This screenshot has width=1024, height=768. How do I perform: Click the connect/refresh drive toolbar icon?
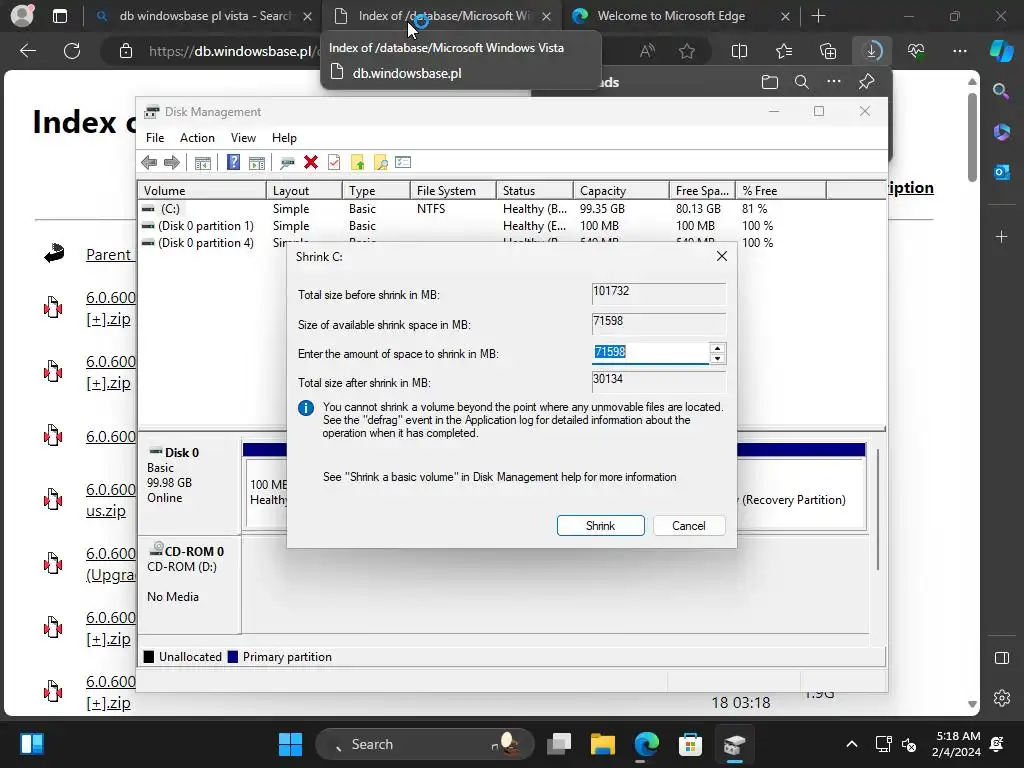coord(287,163)
